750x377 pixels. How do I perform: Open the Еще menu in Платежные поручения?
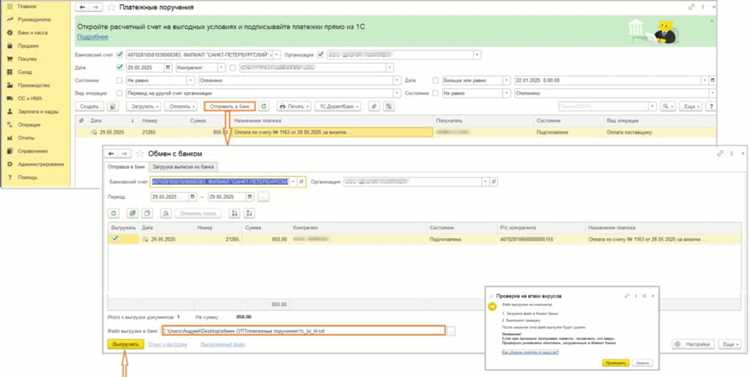[692, 106]
